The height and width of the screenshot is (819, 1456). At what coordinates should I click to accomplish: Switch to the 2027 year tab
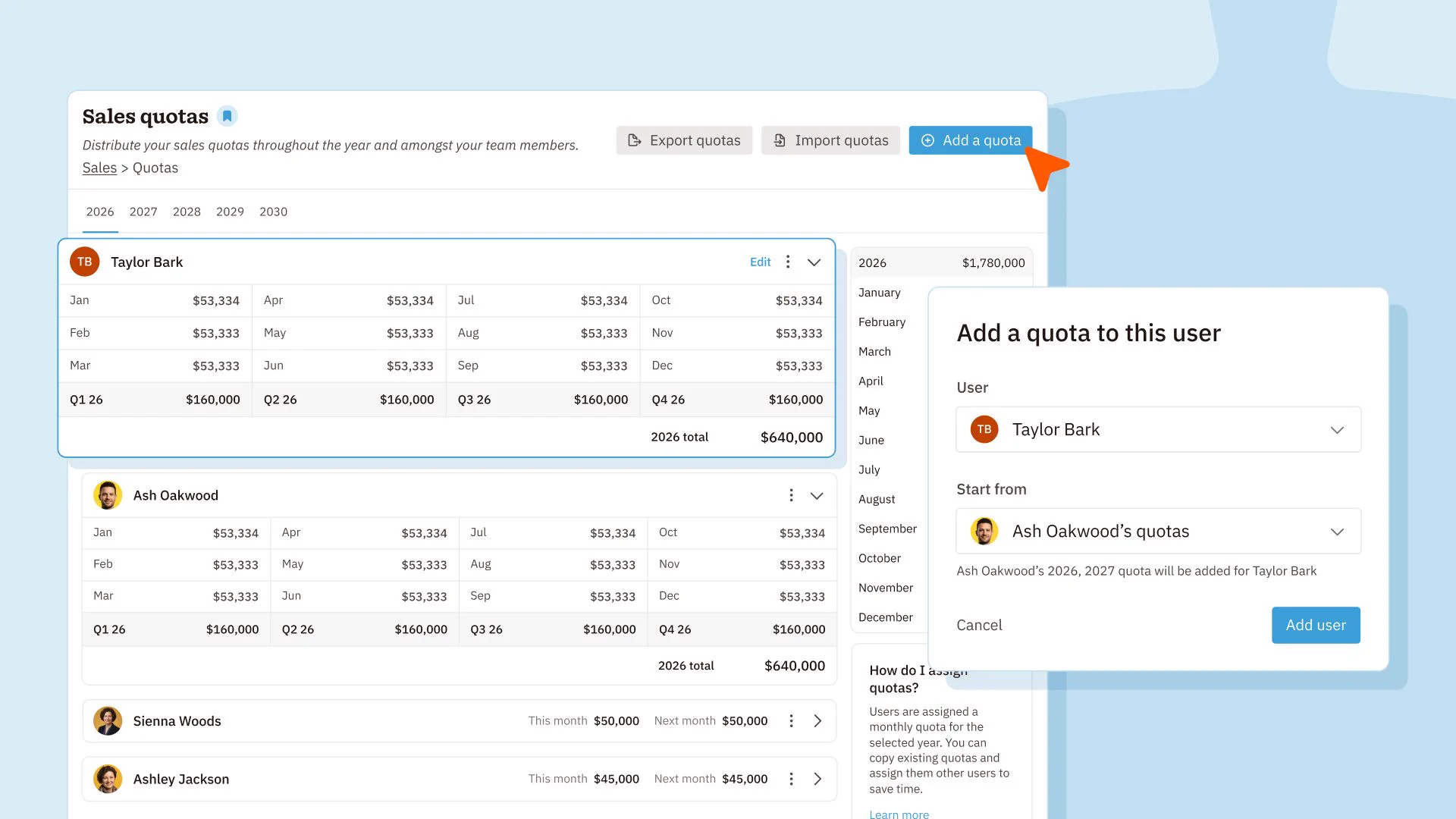pos(143,212)
